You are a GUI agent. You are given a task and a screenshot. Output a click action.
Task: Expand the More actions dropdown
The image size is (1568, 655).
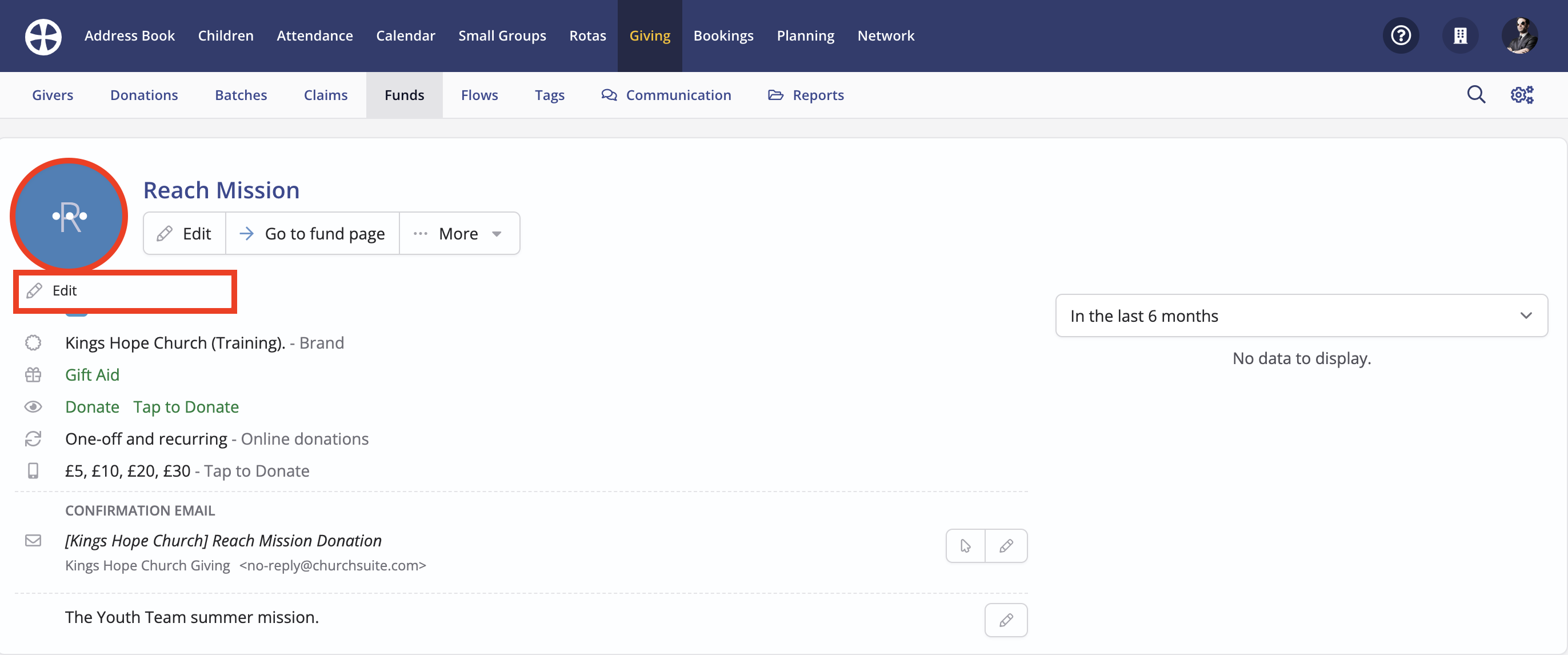pos(459,234)
